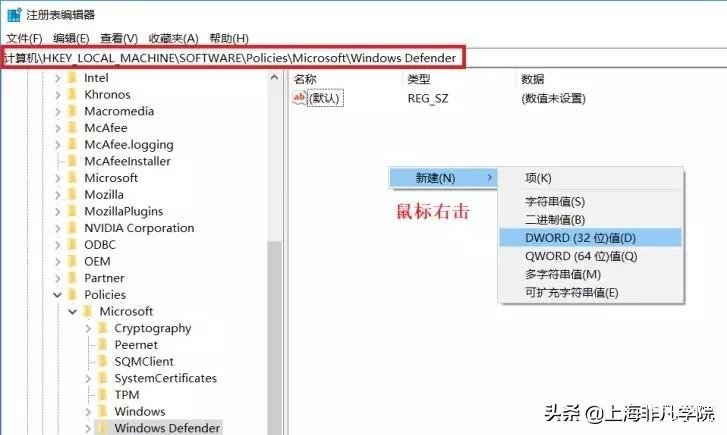727x435 pixels.
Task: Click the folder icon next to Intel
Action: coord(72,77)
